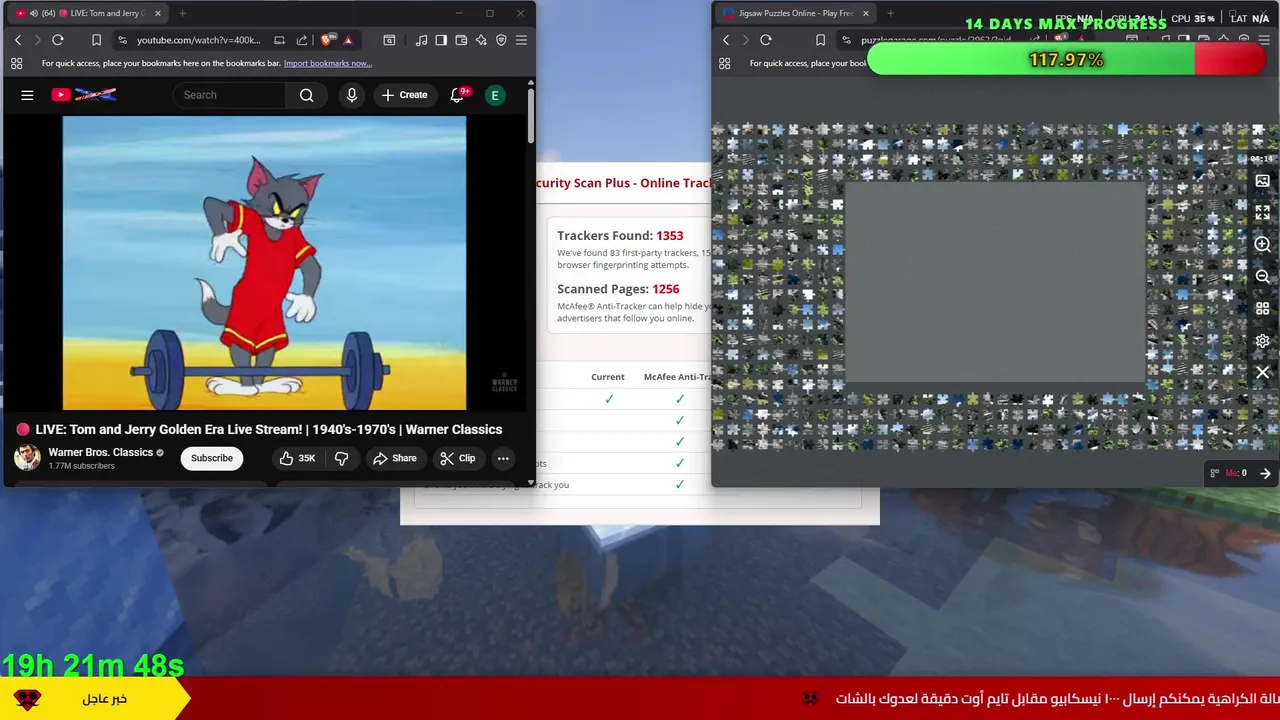Click the arrow next to Me: 0
The height and width of the screenshot is (720, 1280).
tap(1265, 473)
